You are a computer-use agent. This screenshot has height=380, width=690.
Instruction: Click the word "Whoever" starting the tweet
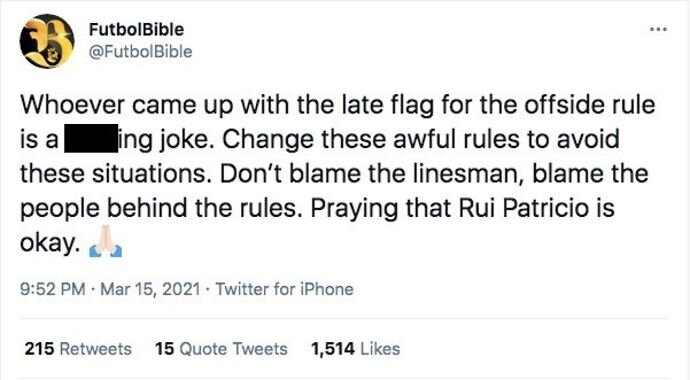pyautogui.click(x=73, y=105)
